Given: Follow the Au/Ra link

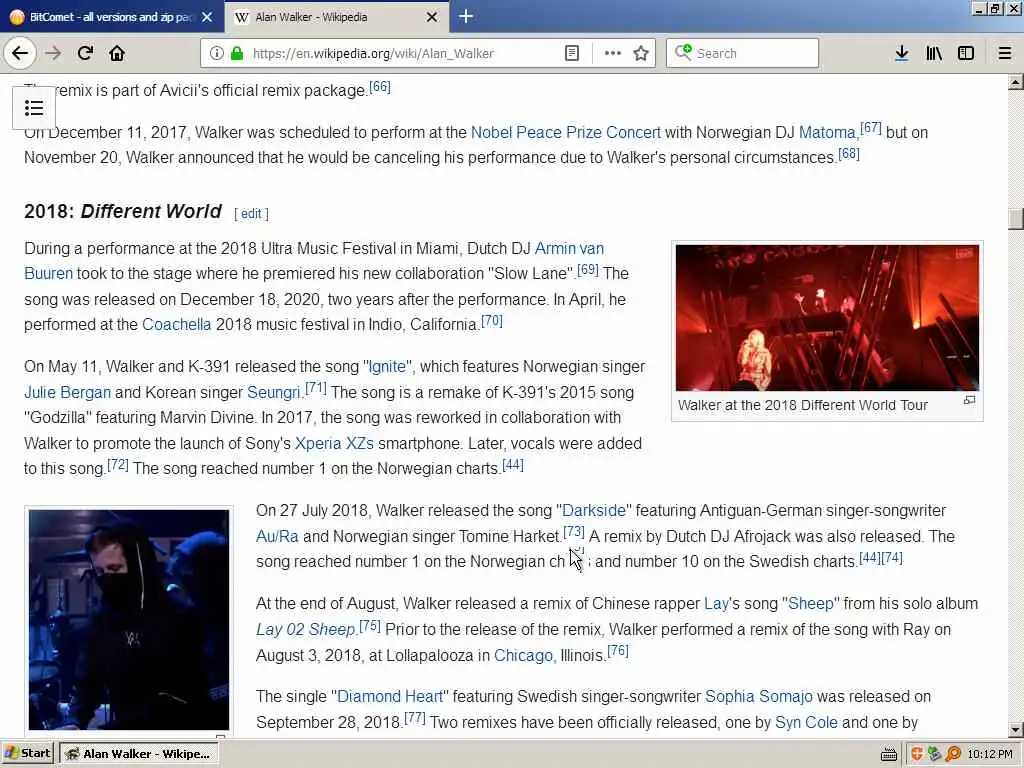Looking at the screenshot, I should click(277, 537).
